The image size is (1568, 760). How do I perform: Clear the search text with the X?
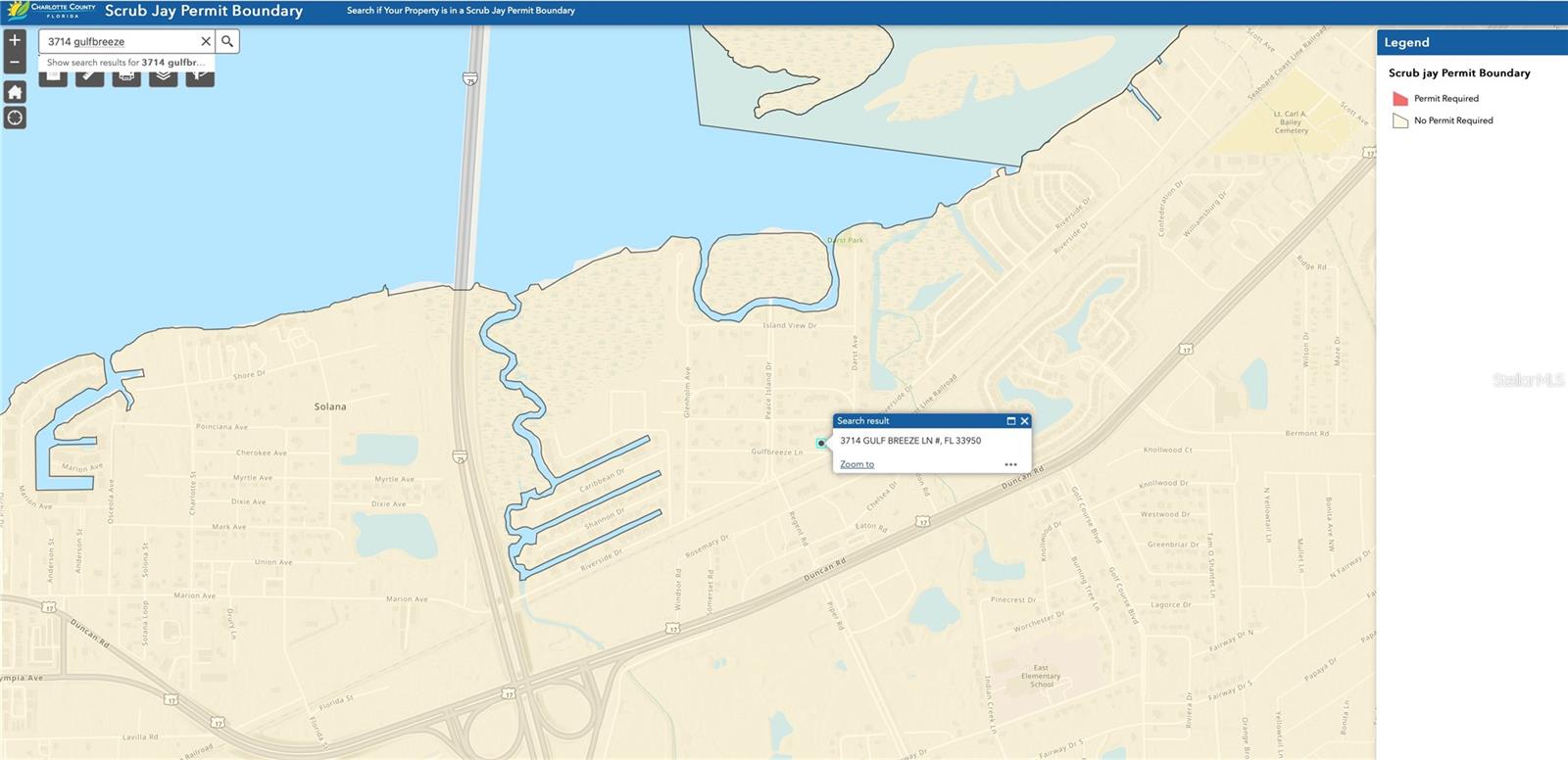[x=206, y=41]
